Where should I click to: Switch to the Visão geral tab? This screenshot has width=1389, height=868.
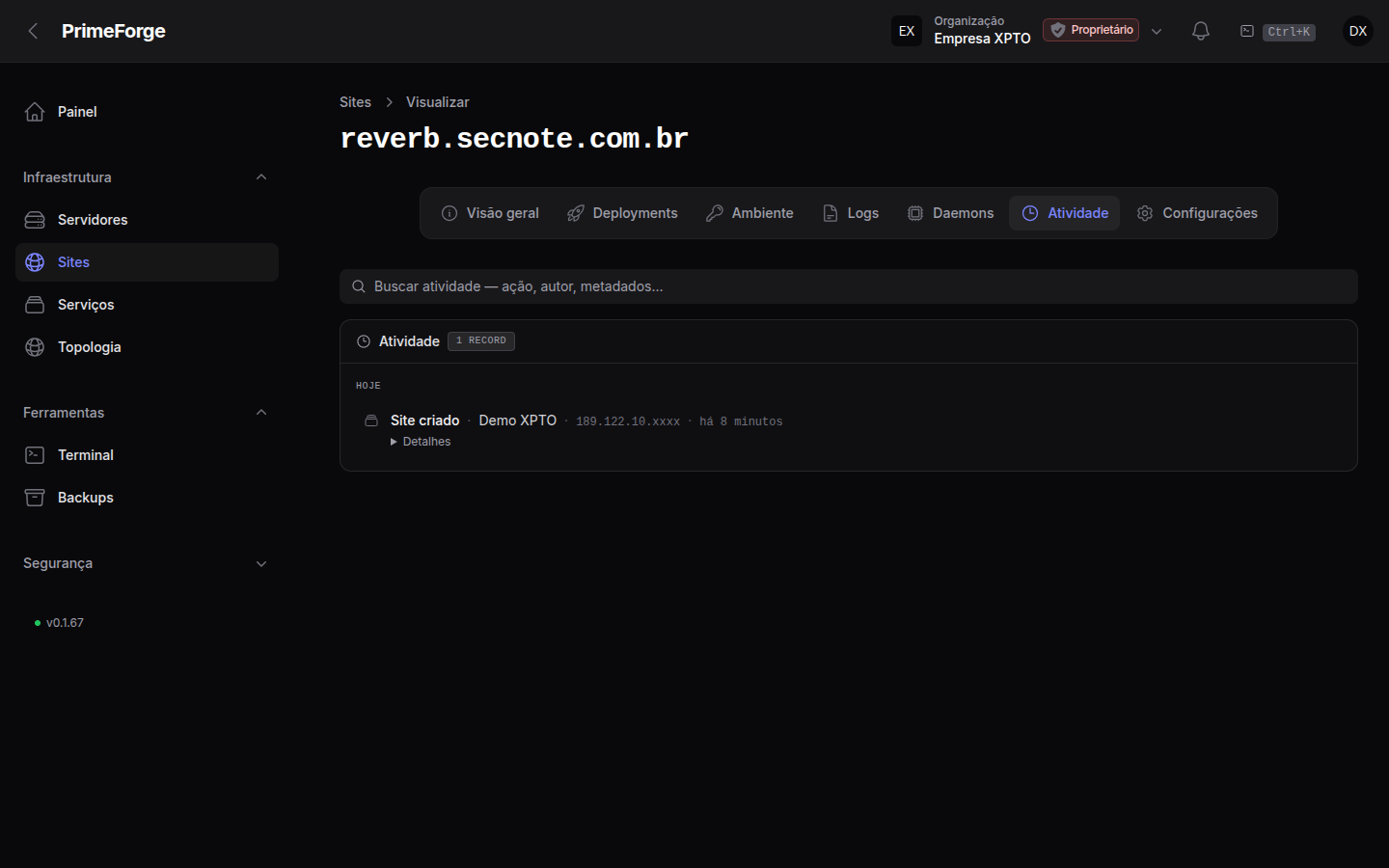tap(490, 213)
